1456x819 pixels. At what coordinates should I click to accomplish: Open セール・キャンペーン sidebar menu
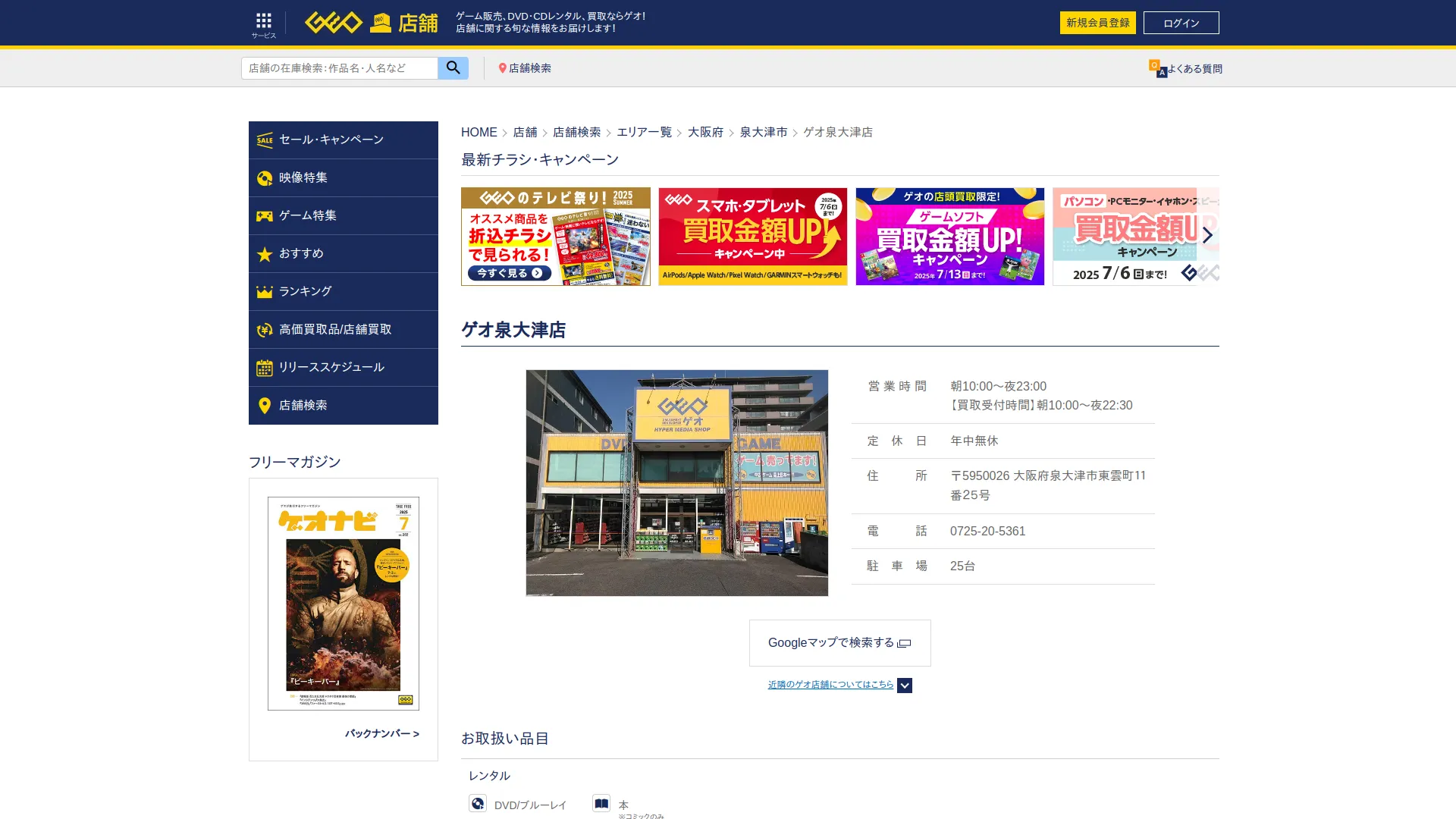tap(344, 140)
